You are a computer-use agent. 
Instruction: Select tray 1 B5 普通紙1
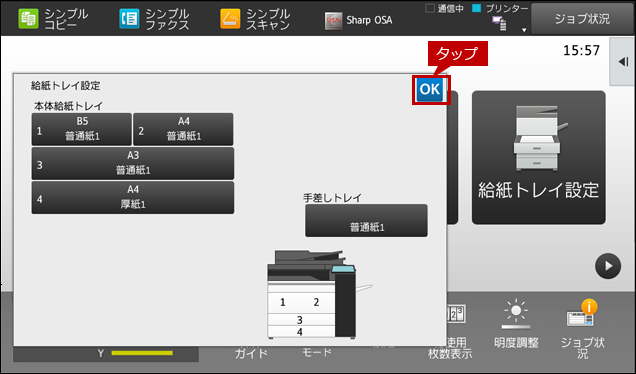(82, 129)
